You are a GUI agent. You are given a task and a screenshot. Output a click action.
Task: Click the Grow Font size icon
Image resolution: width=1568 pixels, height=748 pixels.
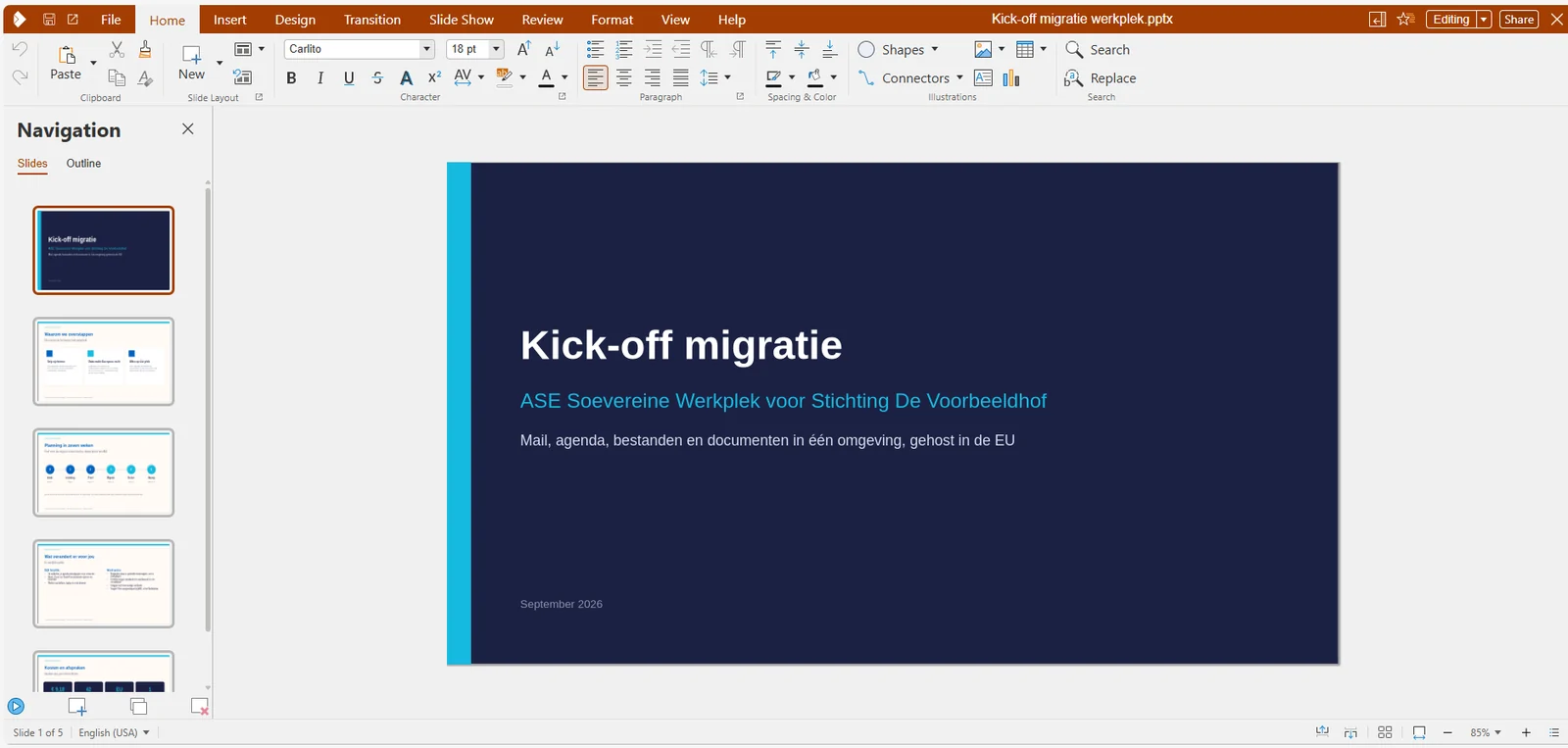(524, 49)
